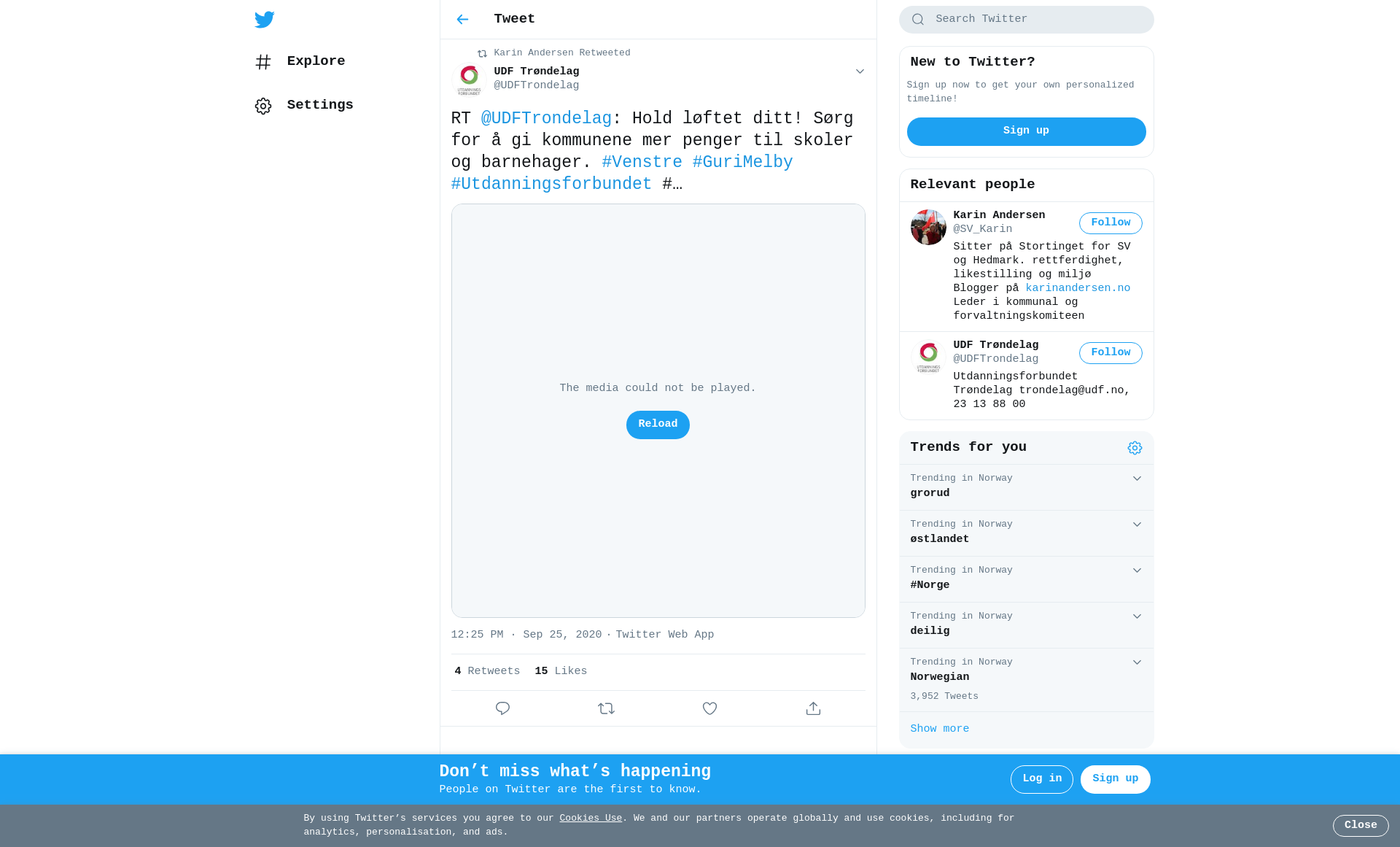1400x847 pixels.
Task: Click the share tweet icon
Action: [813, 708]
